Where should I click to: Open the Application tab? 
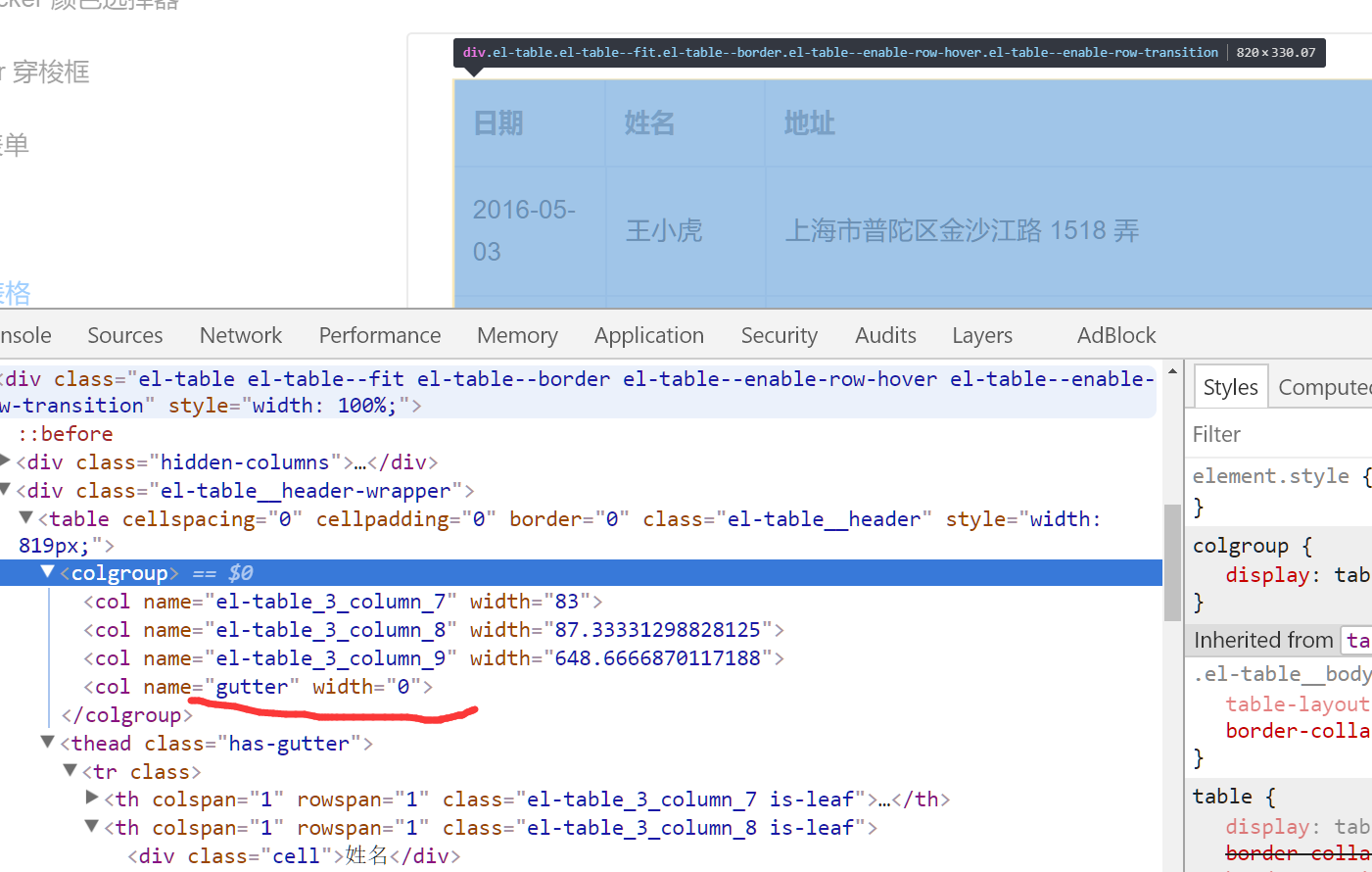click(648, 335)
